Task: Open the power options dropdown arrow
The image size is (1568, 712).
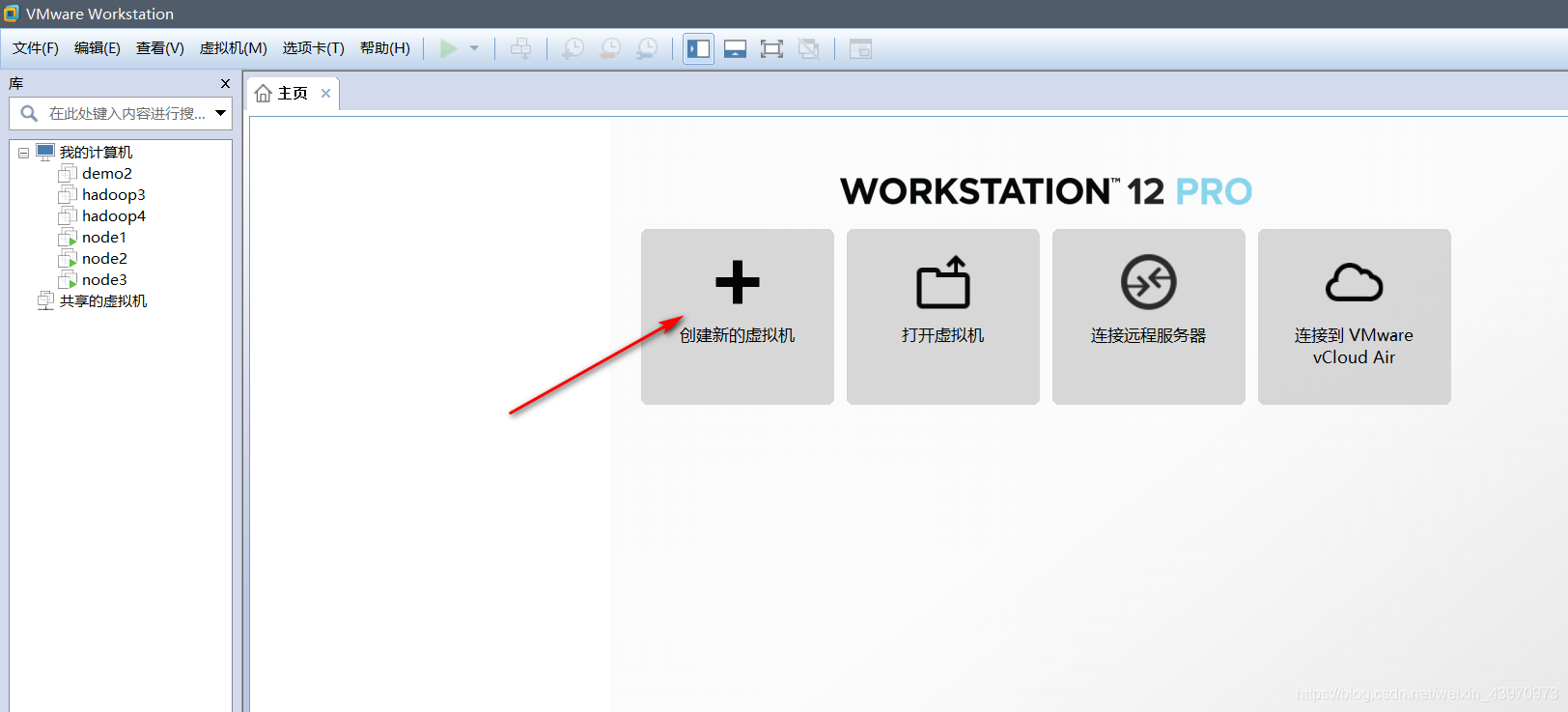Action: (x=474, y=48)
